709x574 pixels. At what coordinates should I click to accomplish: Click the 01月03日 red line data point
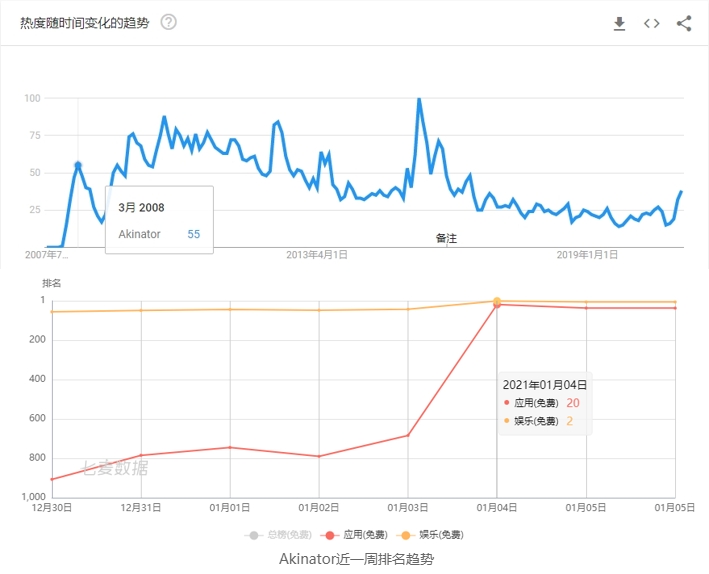pyautogui.click(x=408, y=435)
